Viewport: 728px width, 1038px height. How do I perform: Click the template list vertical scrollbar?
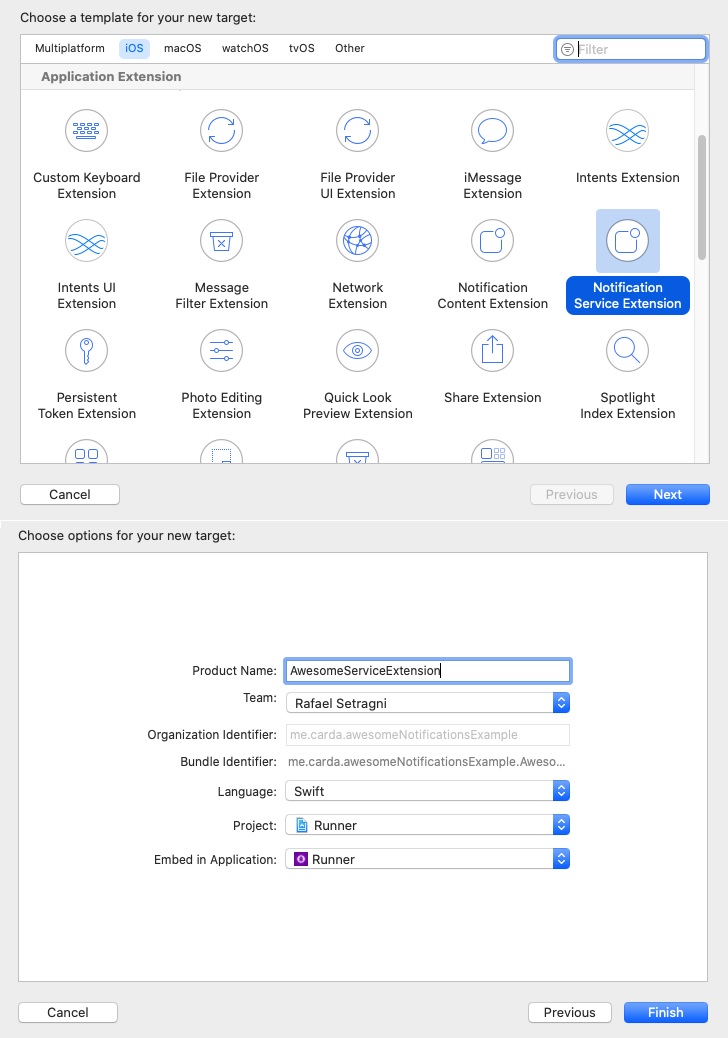pyautogui.click(x=702, y=197)
